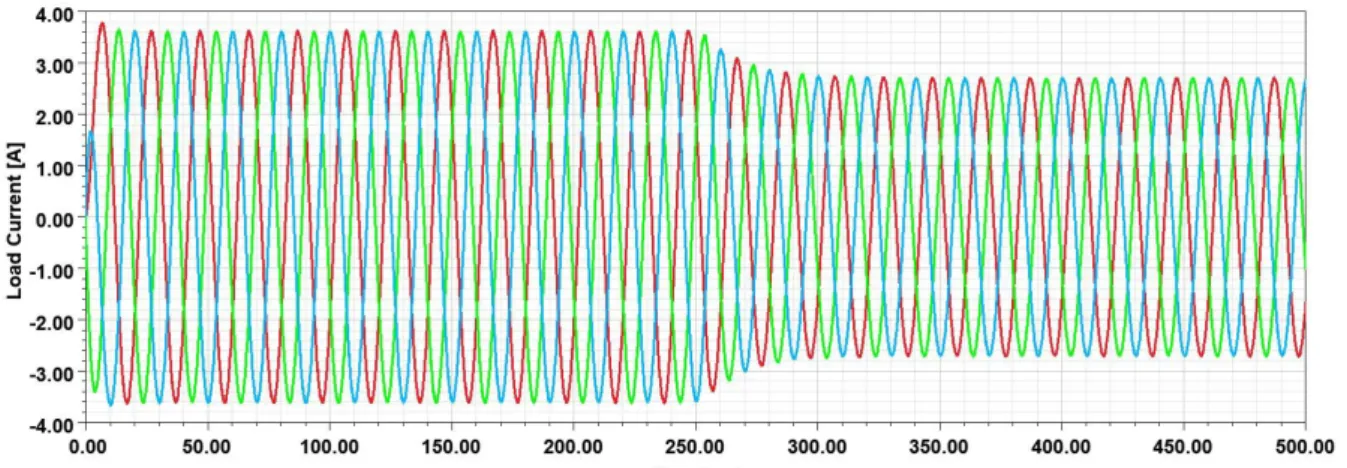Click the 250.00 x-axis label
Screen dimensions: 1347x468
coord(696,445)
